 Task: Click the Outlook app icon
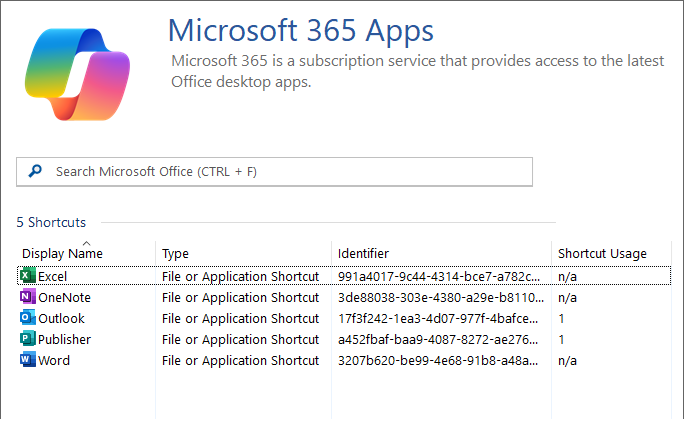(x=27, y=318)
